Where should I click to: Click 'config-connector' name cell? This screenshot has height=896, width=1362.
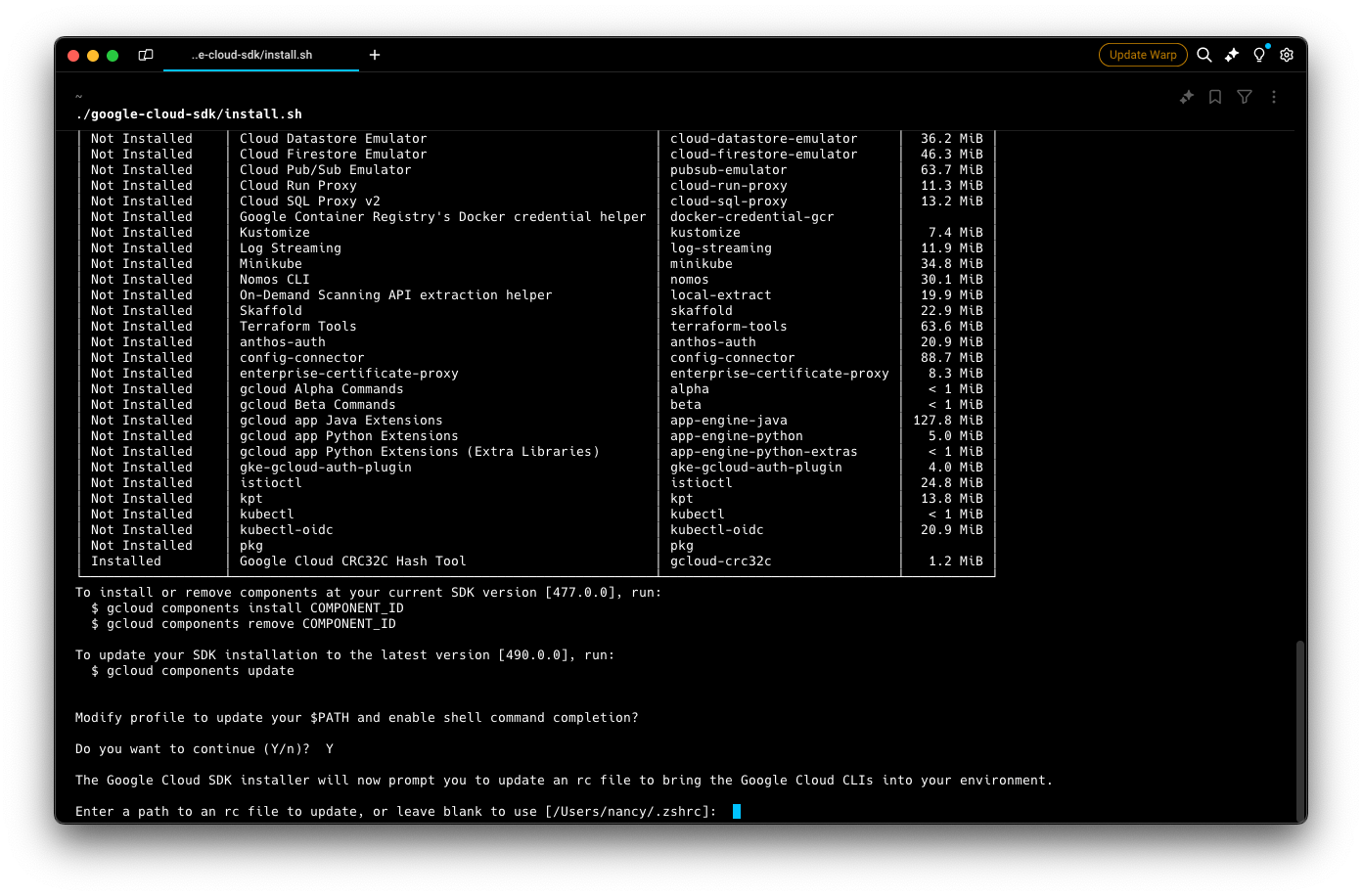[x=301, y=358]
